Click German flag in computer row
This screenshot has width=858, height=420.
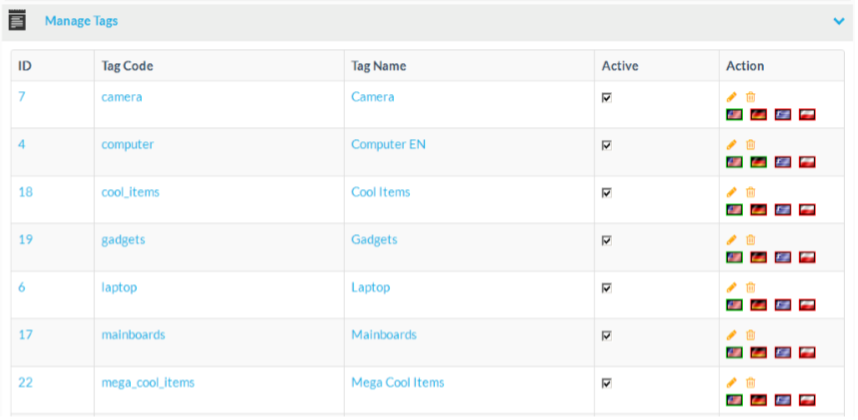coord(759,162)
